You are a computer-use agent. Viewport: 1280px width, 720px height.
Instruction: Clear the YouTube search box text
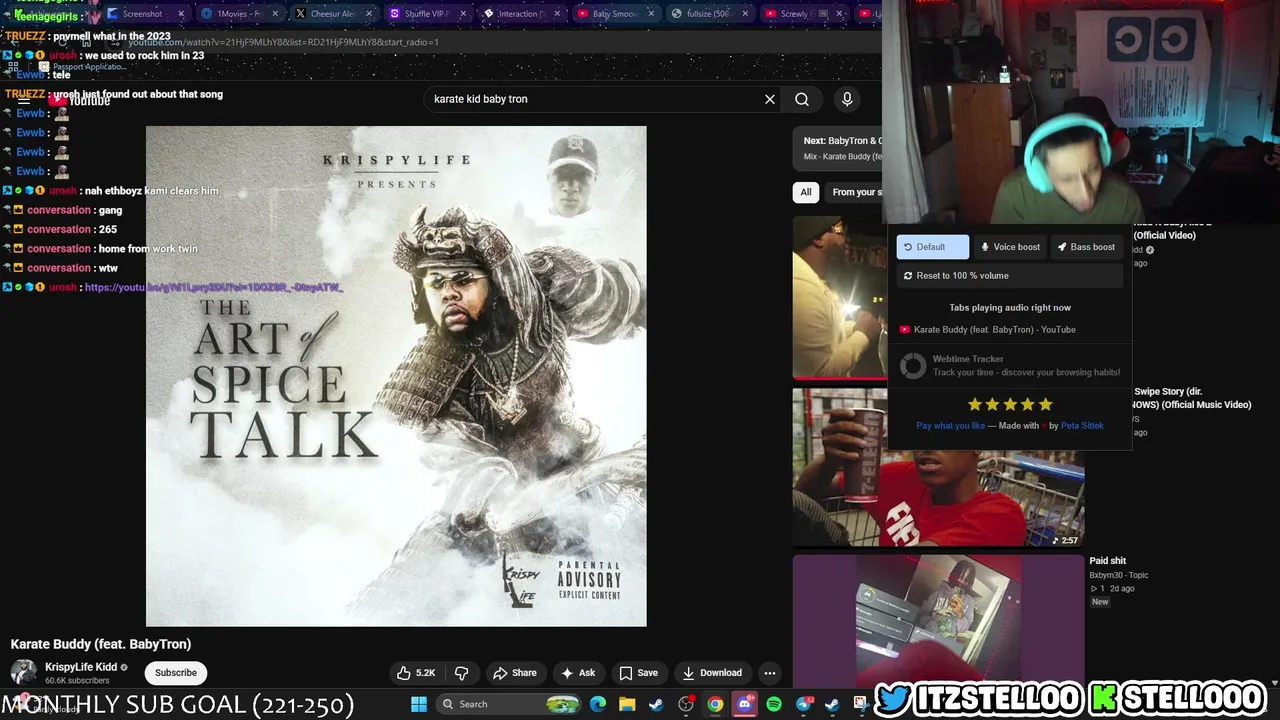coord(770,99)
